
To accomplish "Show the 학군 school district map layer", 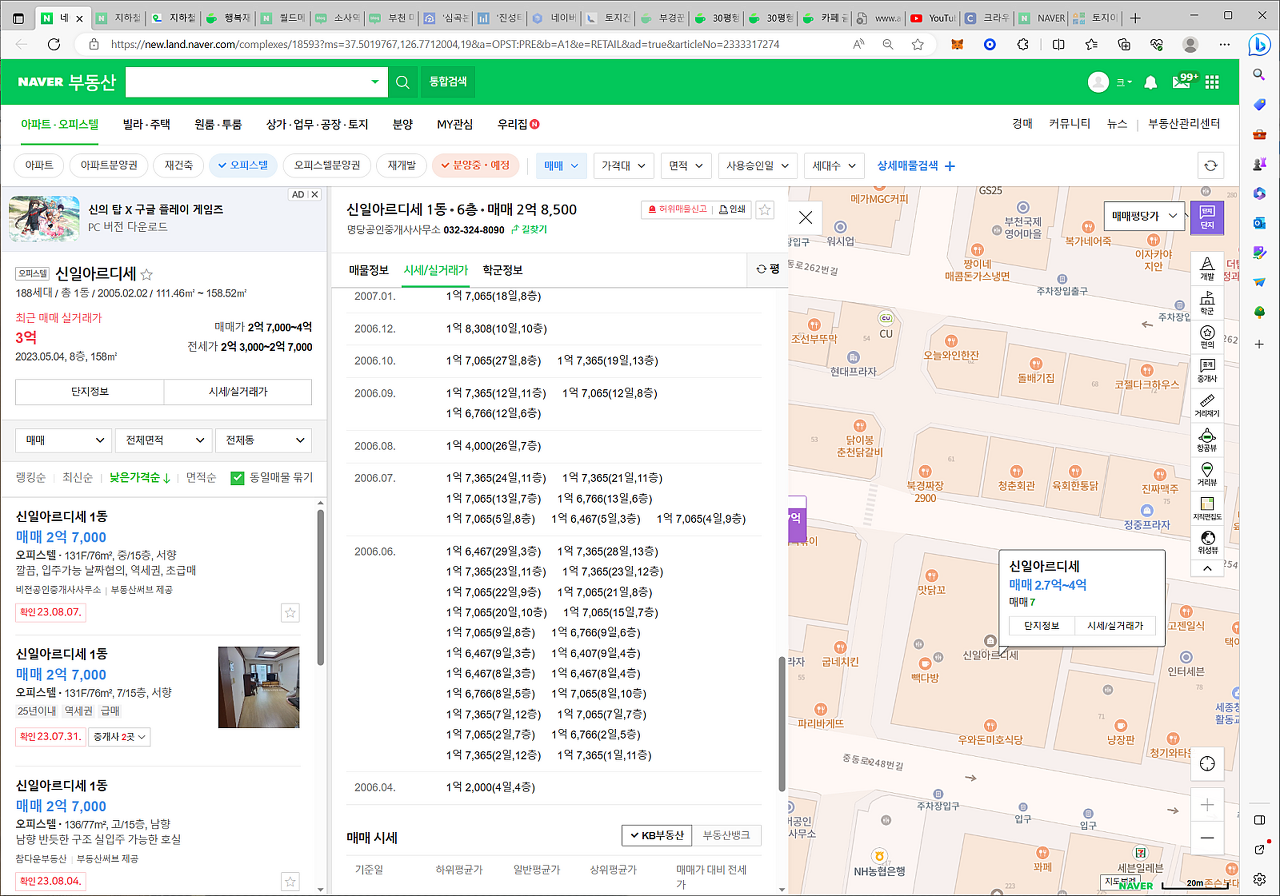I will click(x=1207, y=302).
